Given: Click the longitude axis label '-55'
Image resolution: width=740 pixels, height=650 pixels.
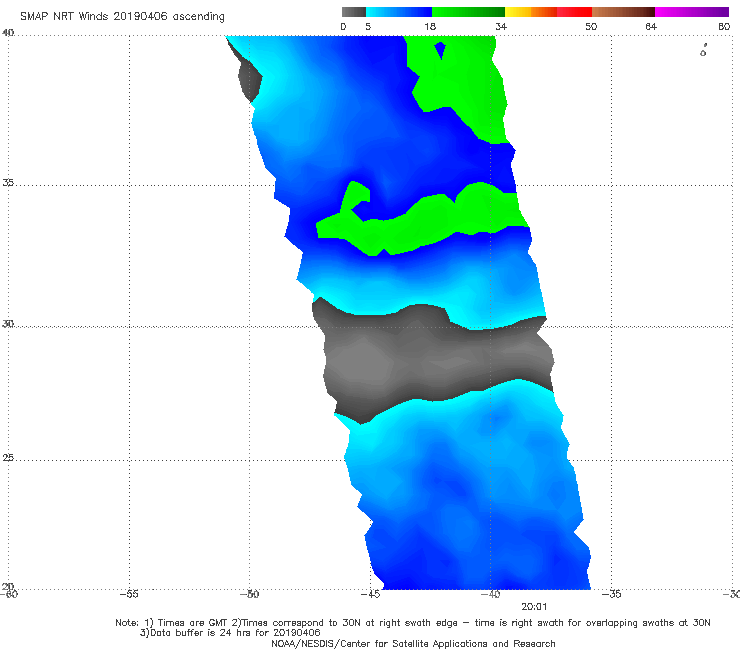Looking at the screenshot, I should pos(129,594).
